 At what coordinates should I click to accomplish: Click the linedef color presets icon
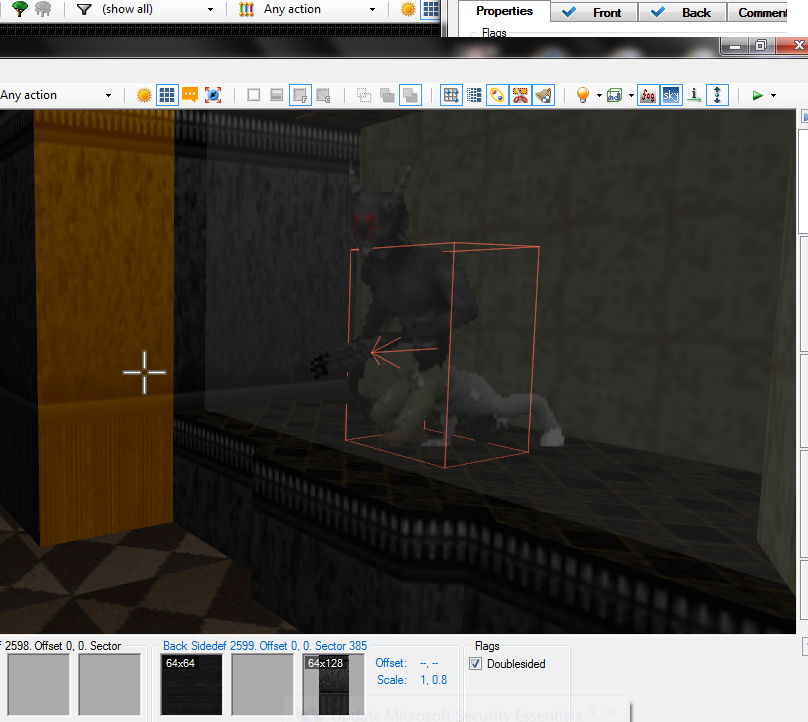point(246,9)
